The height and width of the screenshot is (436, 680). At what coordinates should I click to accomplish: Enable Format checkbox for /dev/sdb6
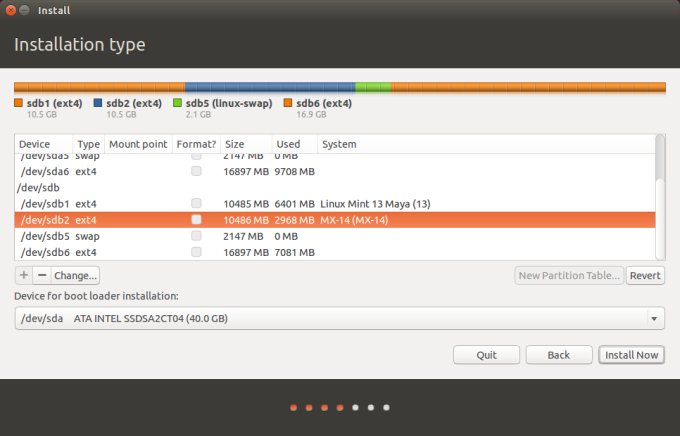tap(196, 252)
